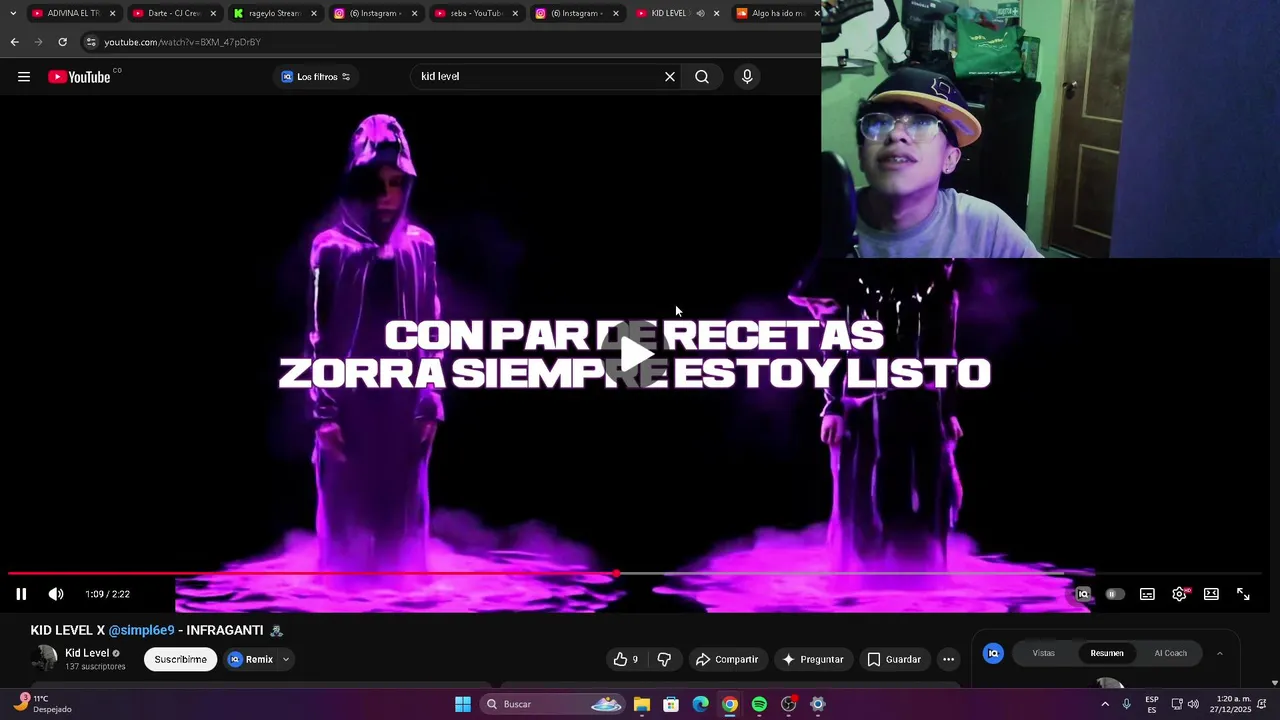Mute audio via KID LEVEL tab speaker
The height and width of the screenshot is (720, 1280).
[700, 13]
